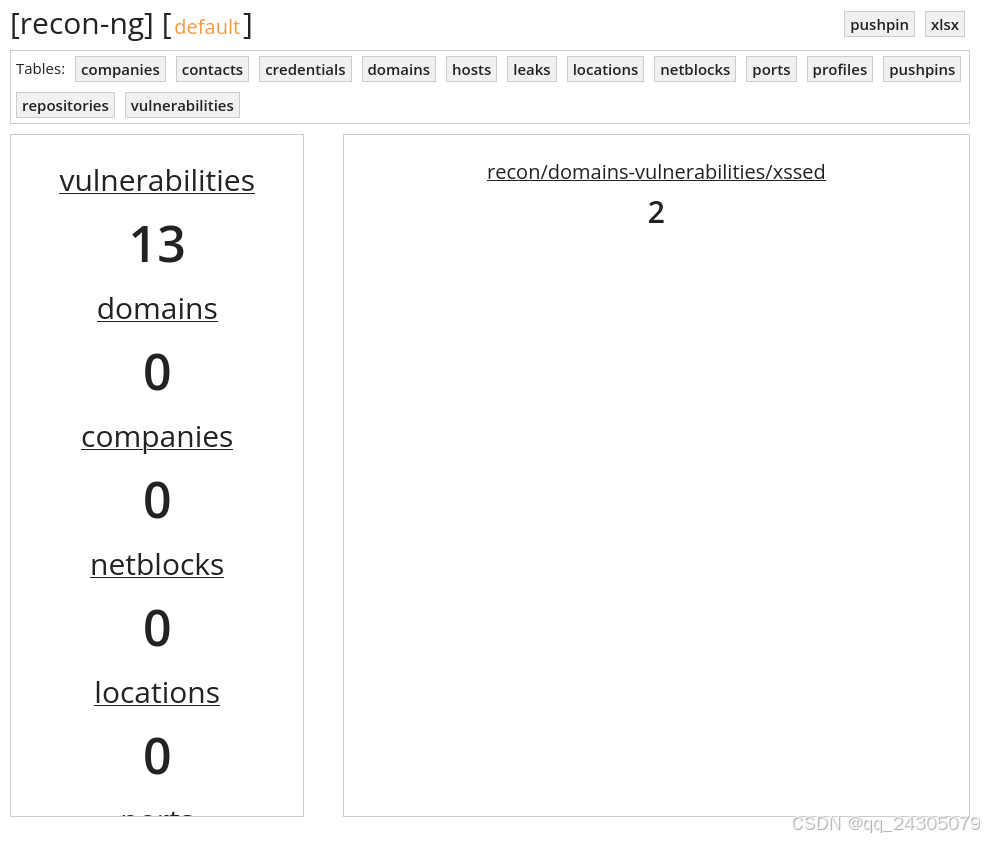Click the locations summary heading link
Image resolution: width=984 pixels, height=841 pixels.
[157, 693]
